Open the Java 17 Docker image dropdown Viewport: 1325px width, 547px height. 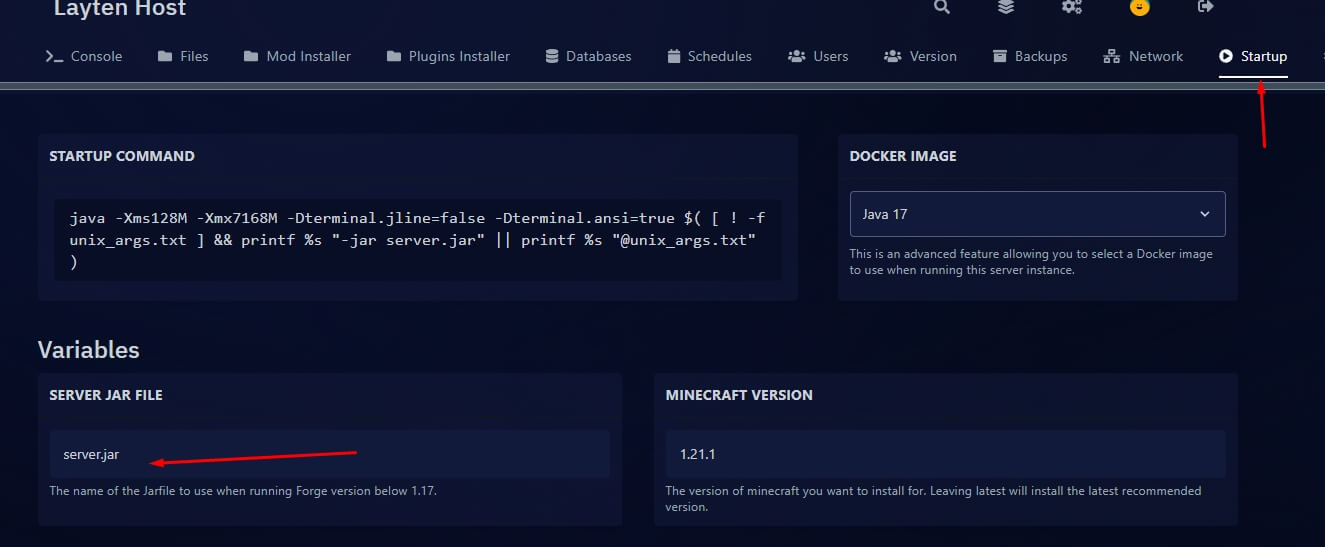tap(1037, 214)
